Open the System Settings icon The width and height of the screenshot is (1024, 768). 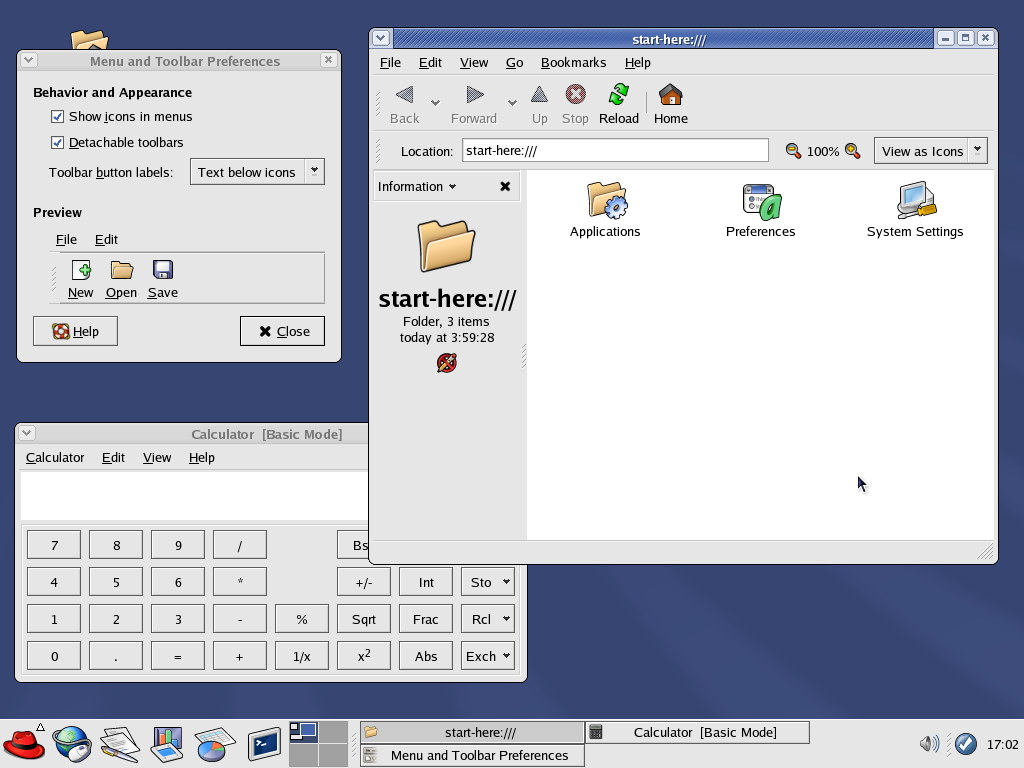coord(916,200)
